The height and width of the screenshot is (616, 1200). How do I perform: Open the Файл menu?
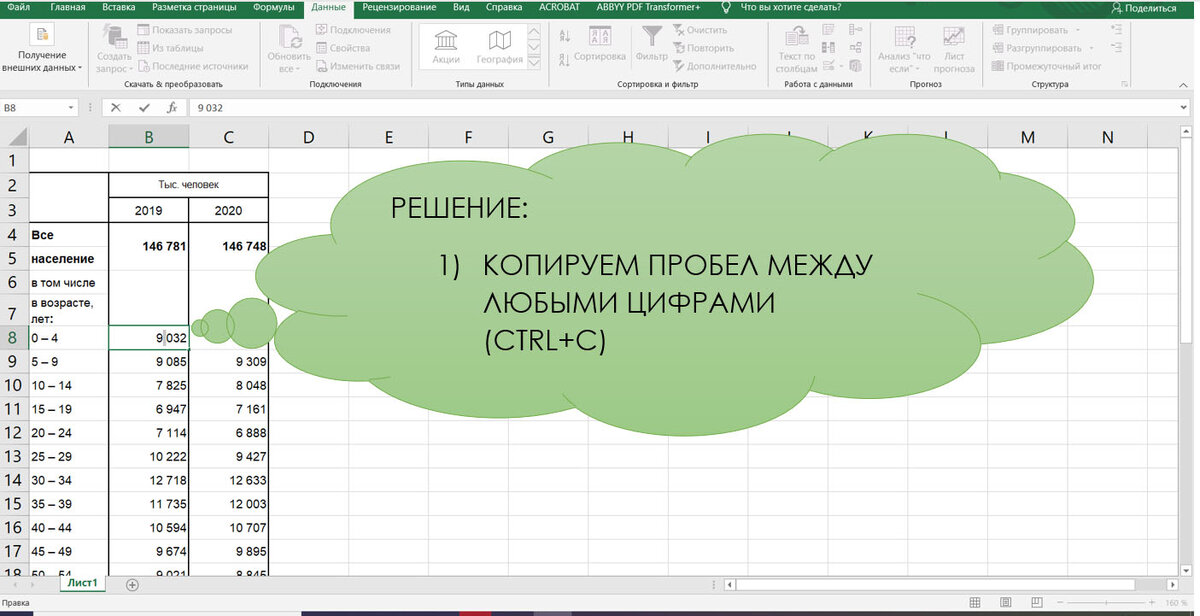tap(19, 7)
